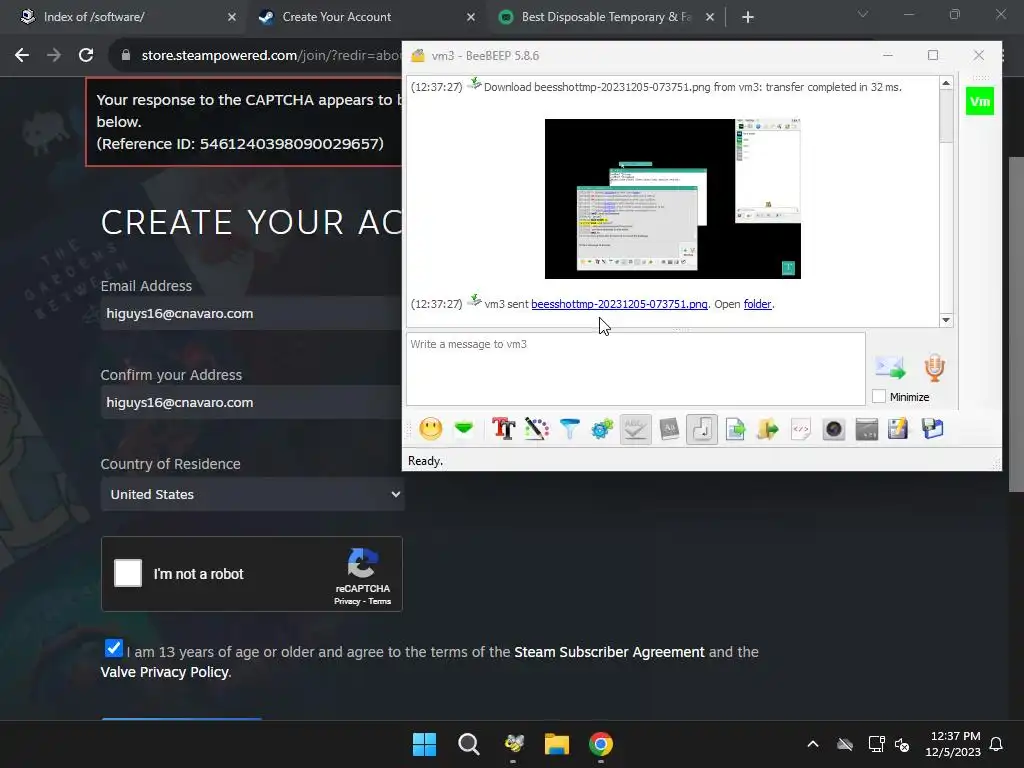Click the received screenshot thumbnail in chat
Image resolution: width=1024 pixels, height=768 pixels.
click(x=673, y=199)
